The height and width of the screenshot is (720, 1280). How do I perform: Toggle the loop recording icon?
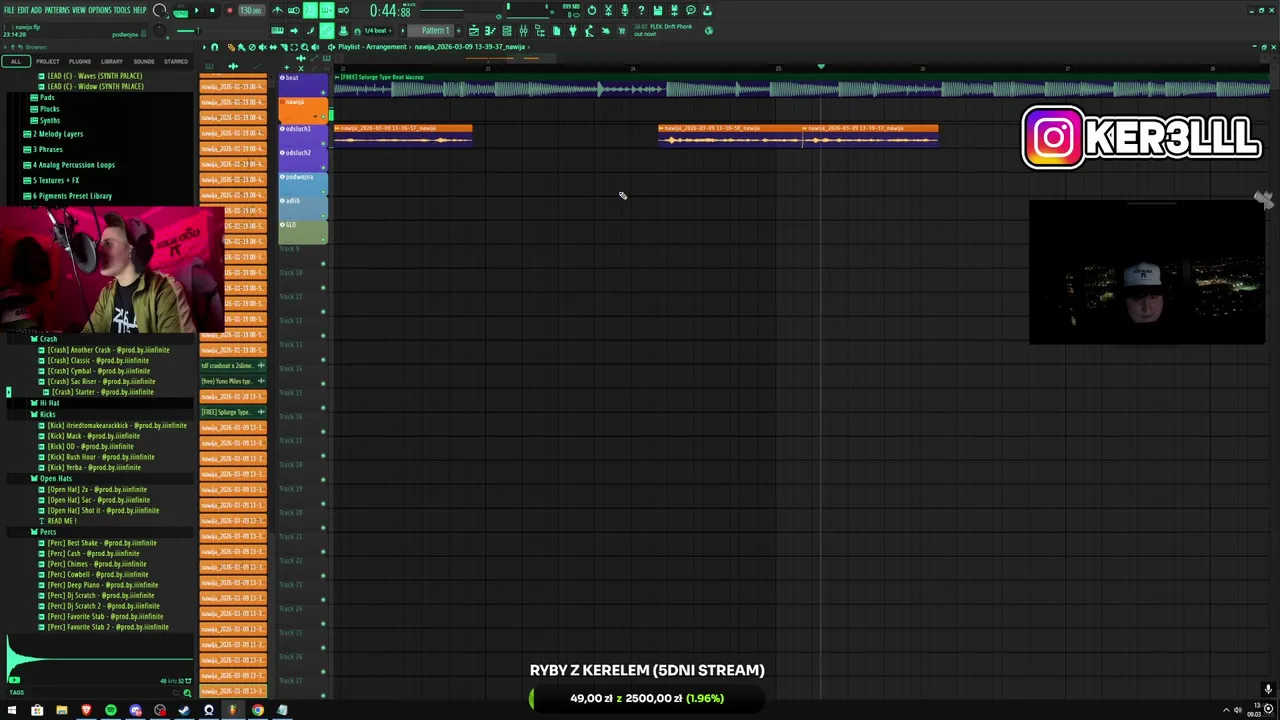pyautogui.click(x=343, y=10)
